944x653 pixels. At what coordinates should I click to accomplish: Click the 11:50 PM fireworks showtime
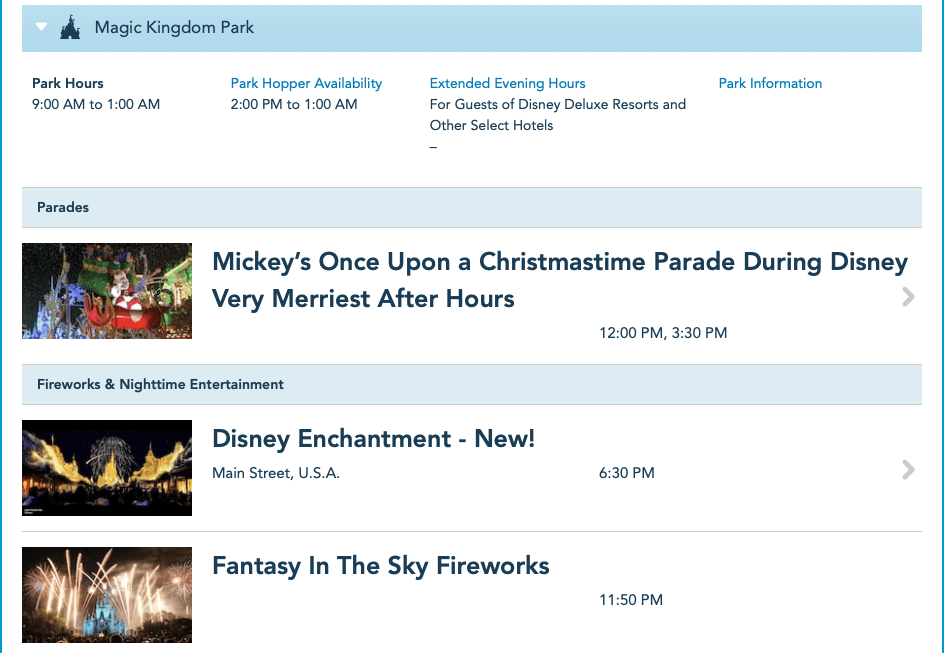coord(630,600)
